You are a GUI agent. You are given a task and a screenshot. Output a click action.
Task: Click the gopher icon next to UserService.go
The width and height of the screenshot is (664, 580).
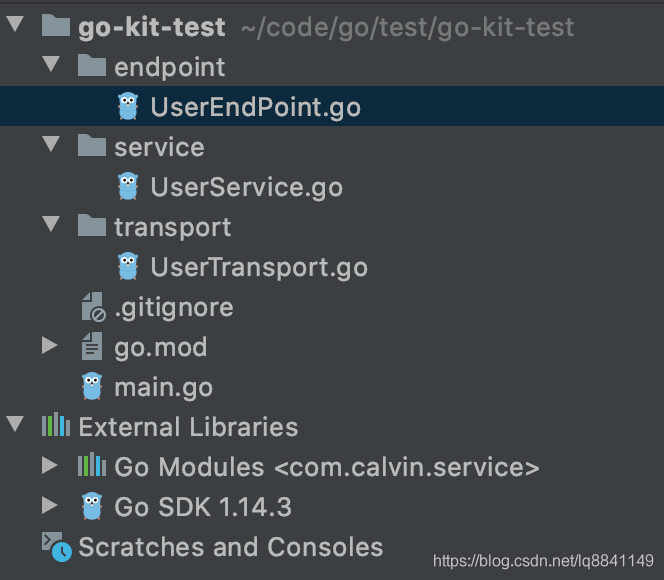point(127,186)
